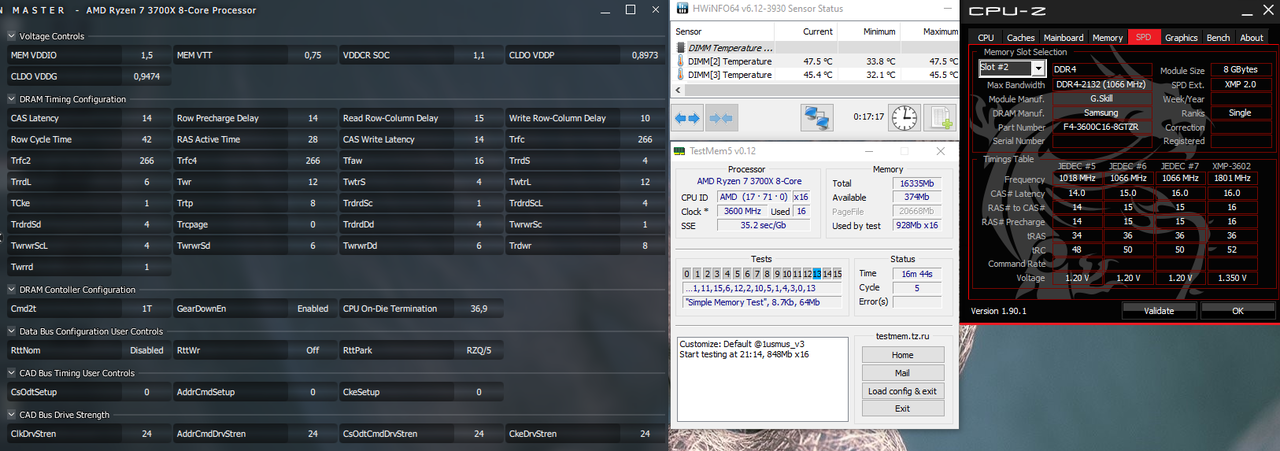
Task: Open the Bench tab in CPU-Z
Action: pyautogui.click(x=1218, y=38)
